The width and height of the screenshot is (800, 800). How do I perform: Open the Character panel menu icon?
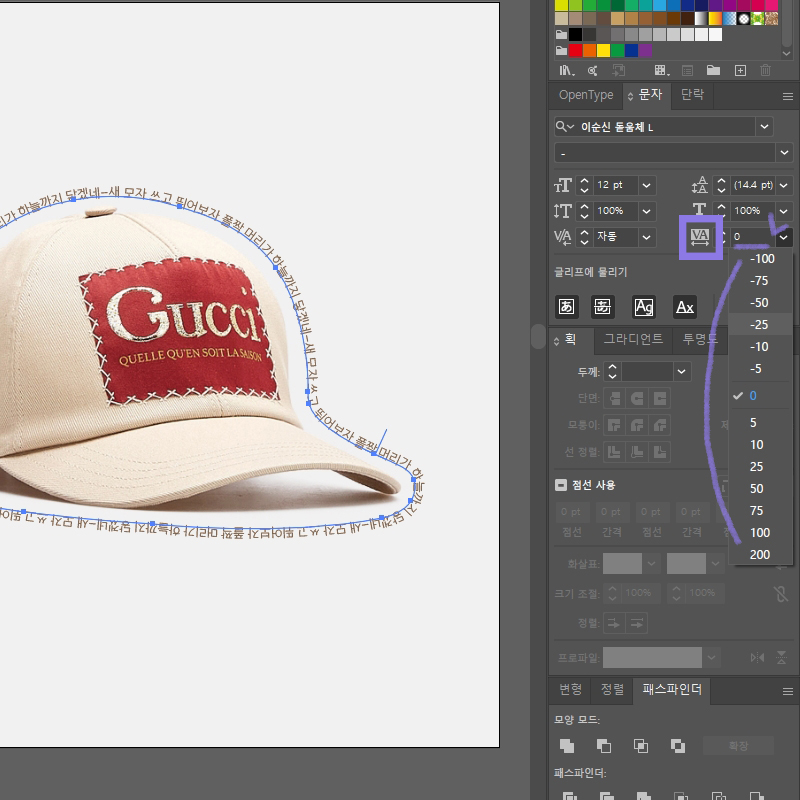pos(788,96)
